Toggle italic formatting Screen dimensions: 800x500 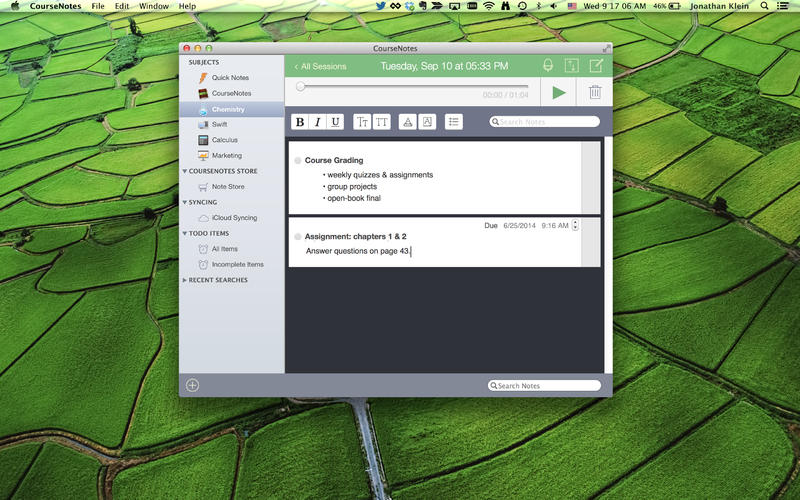317,122
